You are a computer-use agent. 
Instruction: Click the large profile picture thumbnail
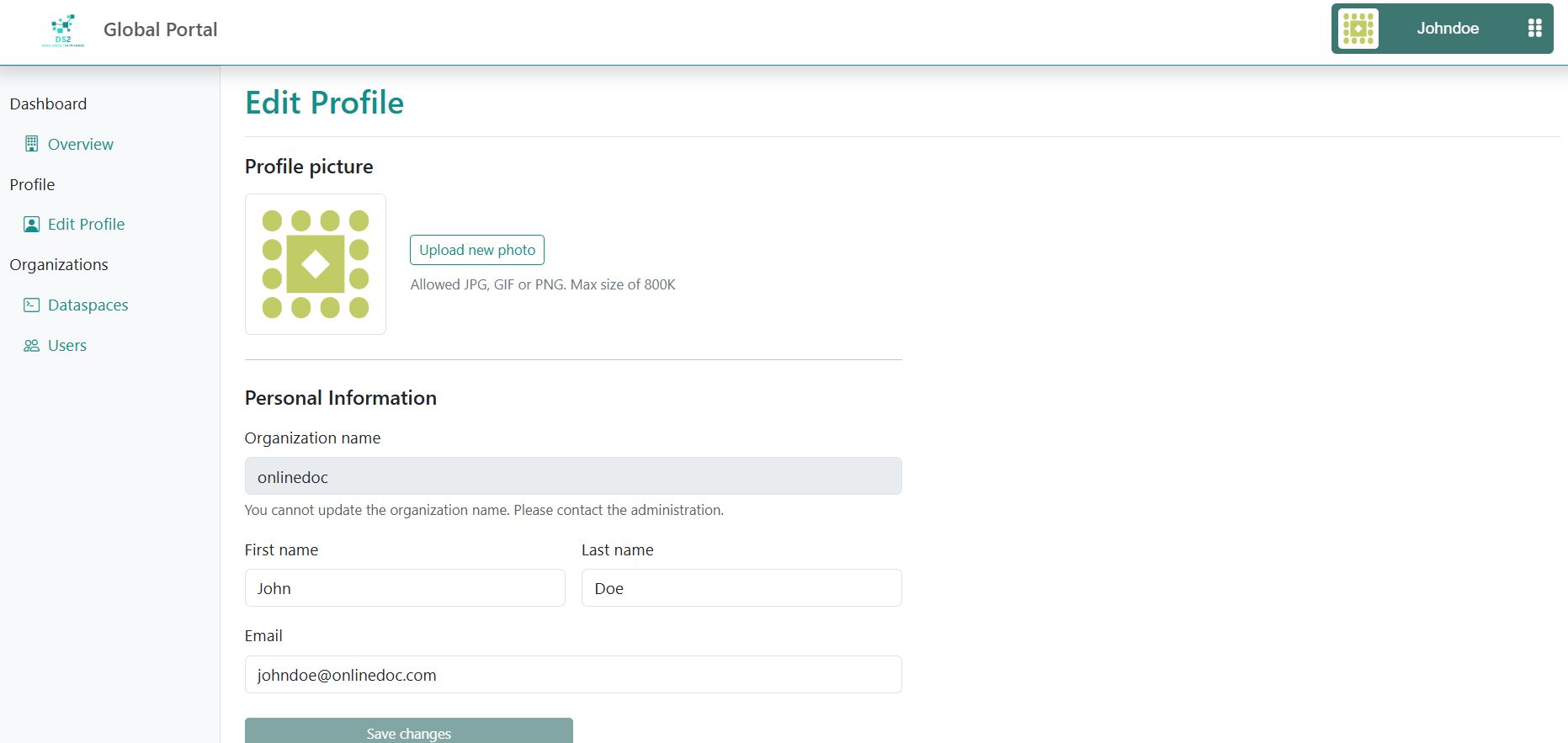pos(316,264)
